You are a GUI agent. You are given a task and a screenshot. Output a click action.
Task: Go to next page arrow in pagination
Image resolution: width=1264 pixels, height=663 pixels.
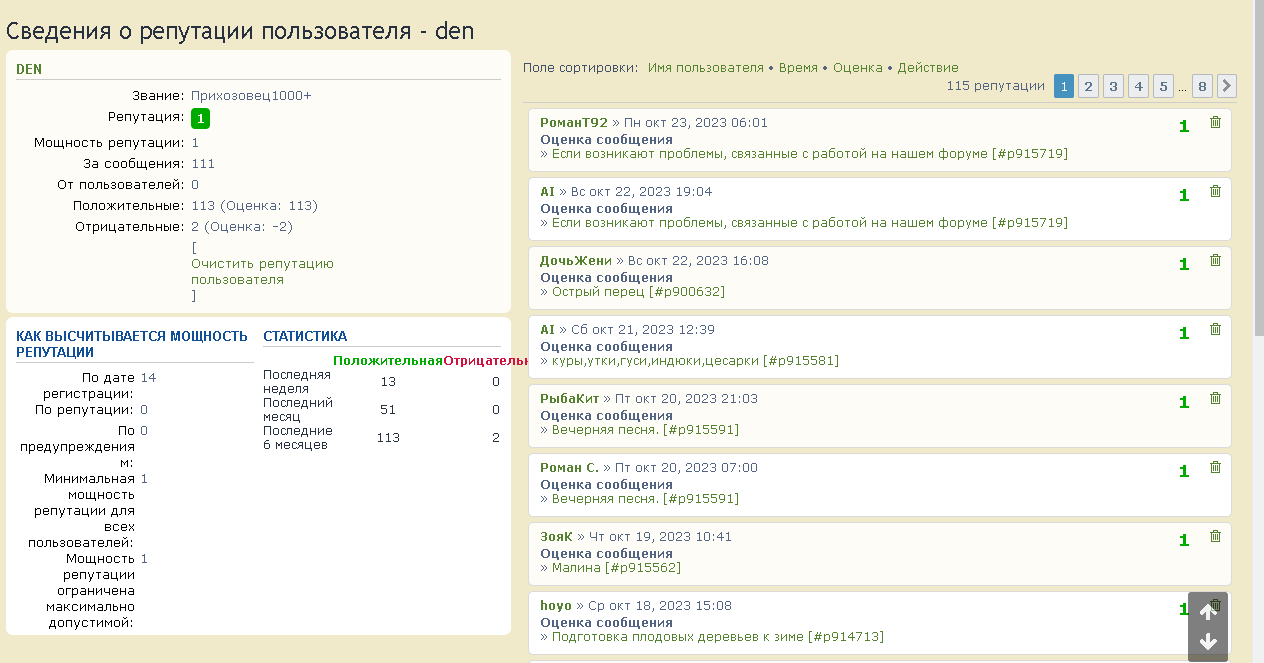(x=1227, y=86)
